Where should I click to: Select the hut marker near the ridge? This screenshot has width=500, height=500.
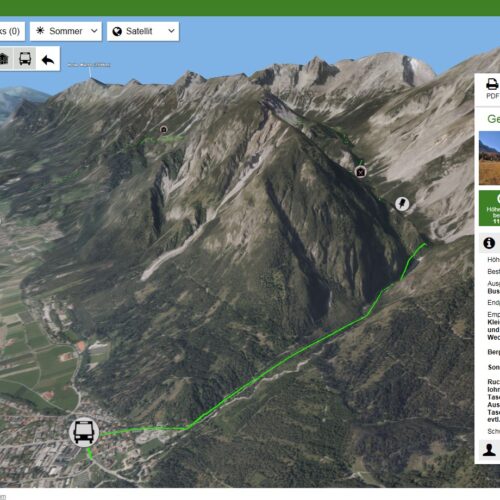(360, 172)
